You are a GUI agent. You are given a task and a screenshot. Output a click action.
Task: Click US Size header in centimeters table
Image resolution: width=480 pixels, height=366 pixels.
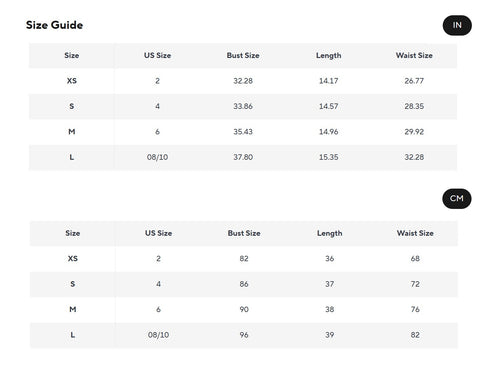(x=158, y=233)
